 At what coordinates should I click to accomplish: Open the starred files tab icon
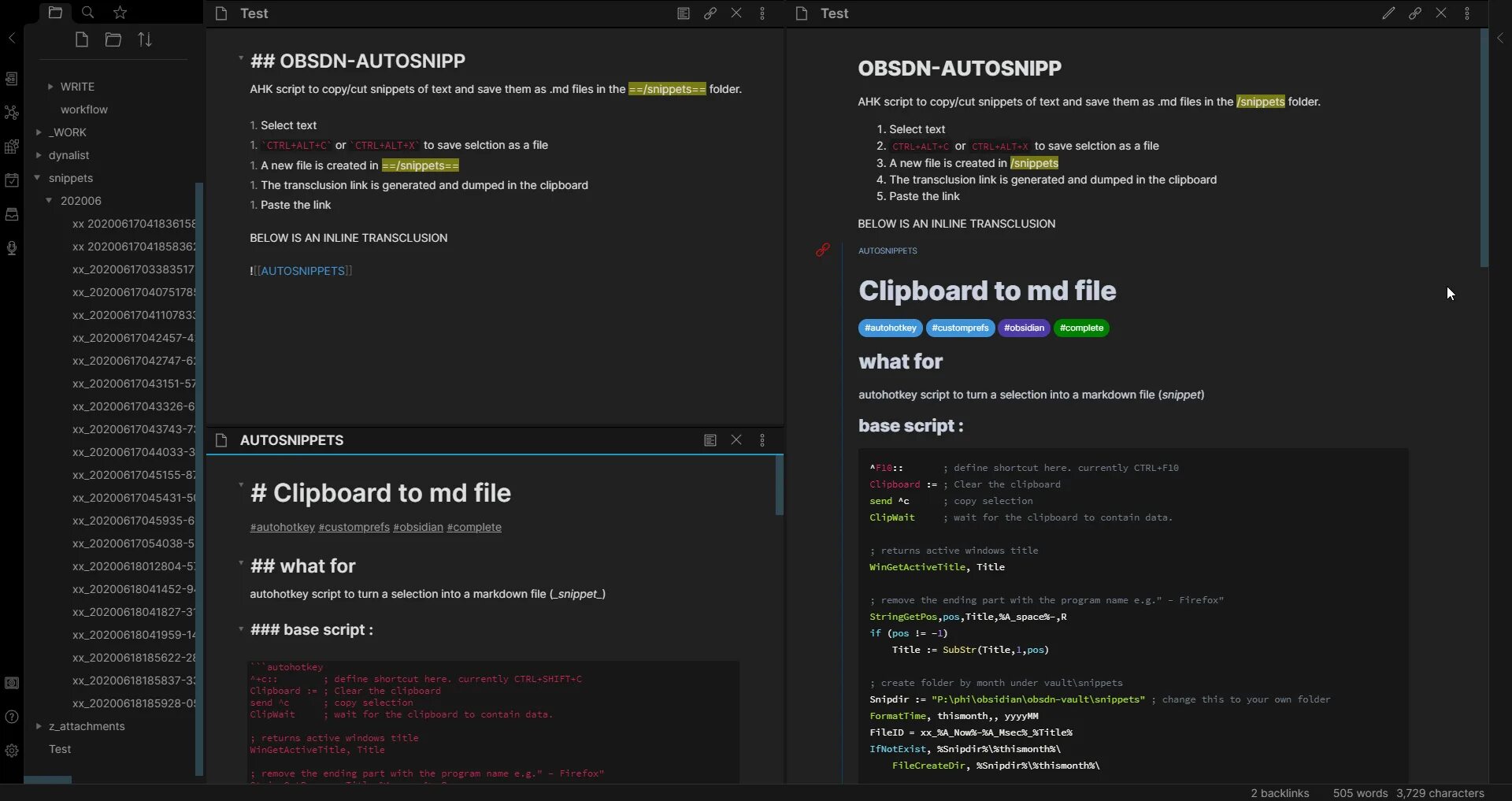click(120, 13)
